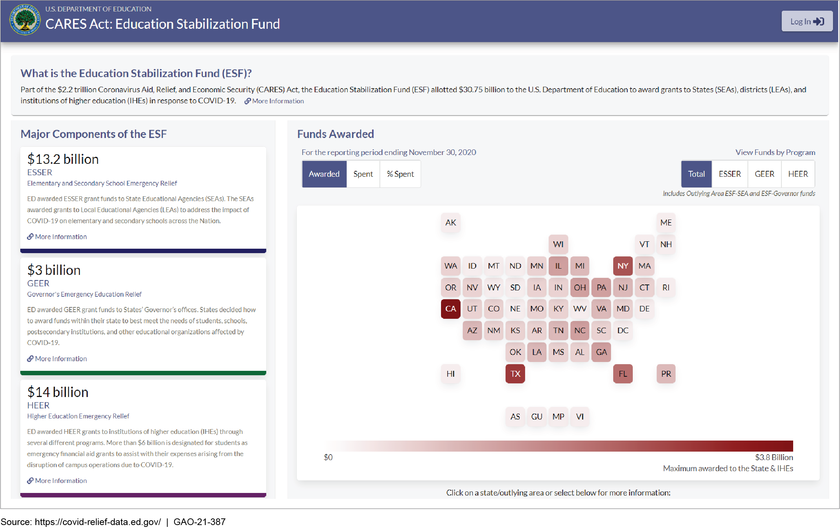The width and height of the screenshot is (840, 528).
Task: Switch to the % Spent view
Action: coord(400,174)
